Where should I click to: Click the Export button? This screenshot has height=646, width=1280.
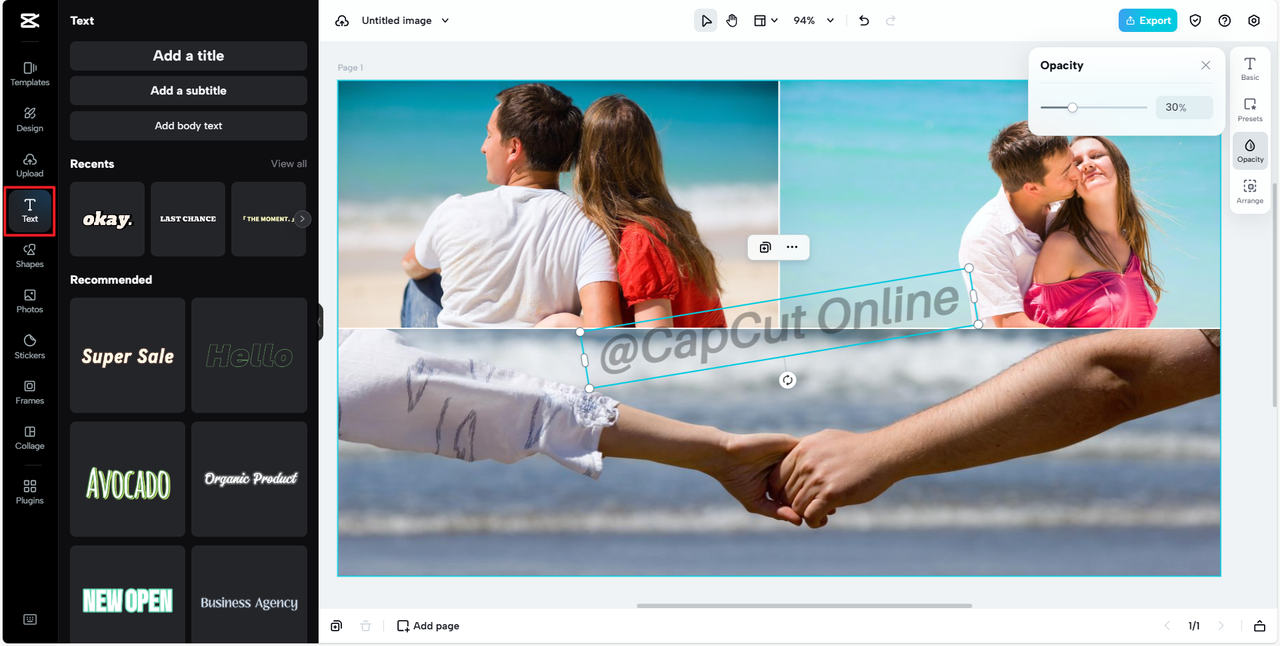coord(1148,20)
